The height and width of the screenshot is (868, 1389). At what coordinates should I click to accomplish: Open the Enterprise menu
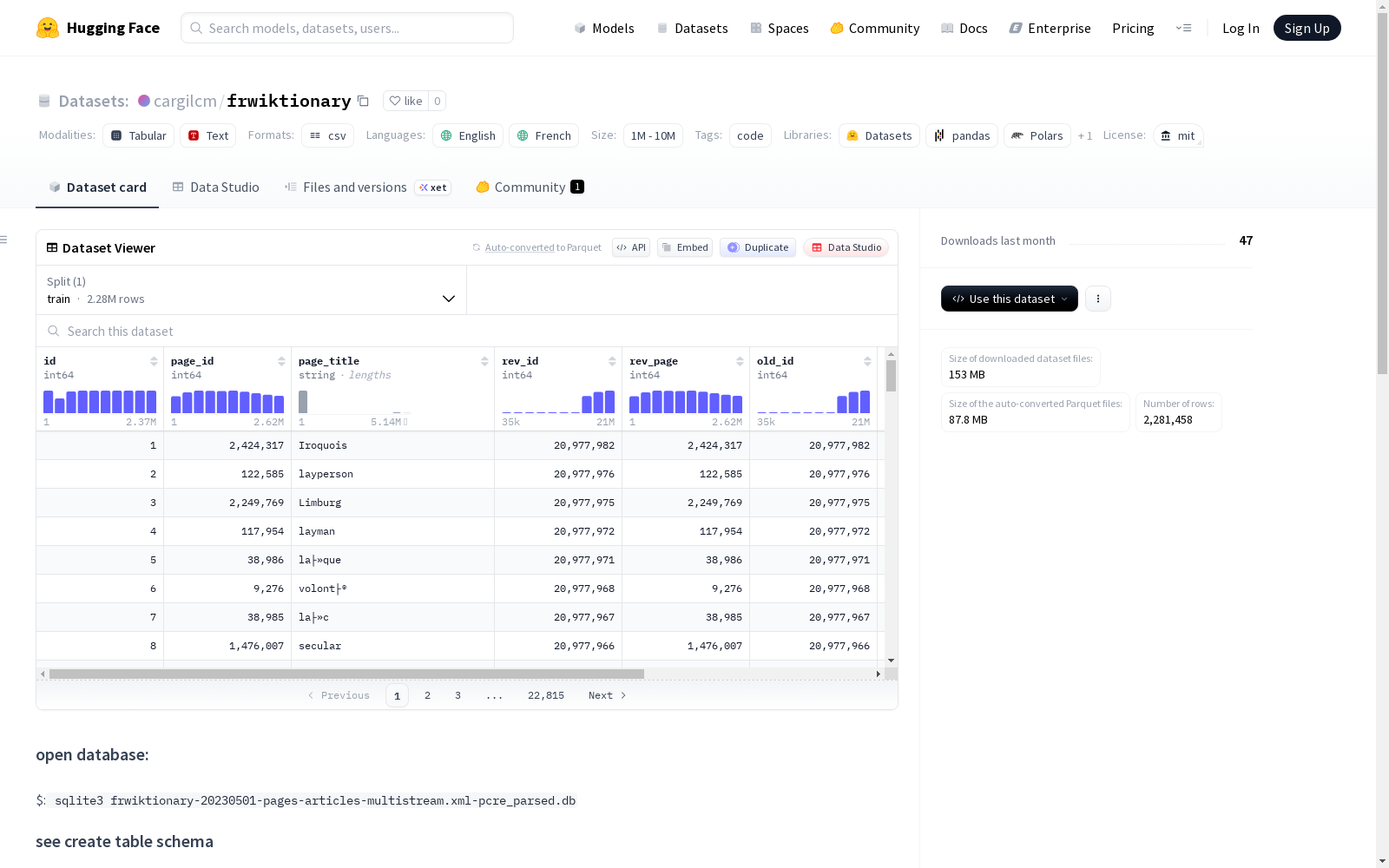tap(1050, 28)
